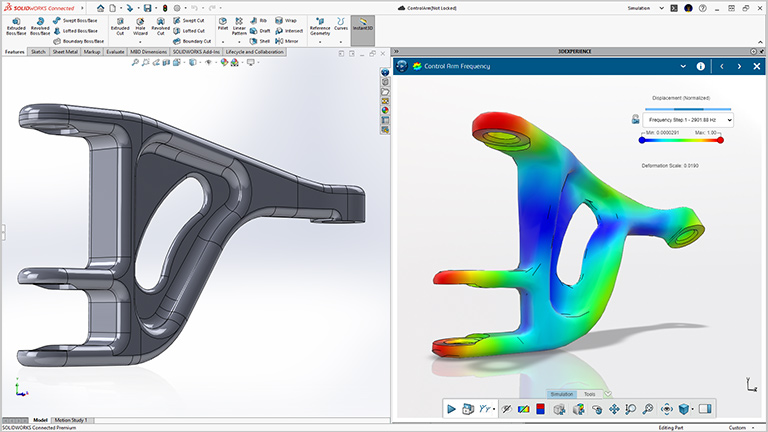768x432 pixels.
Task: Switch to the Sheet Metal tab
Action: coord(65,51)
